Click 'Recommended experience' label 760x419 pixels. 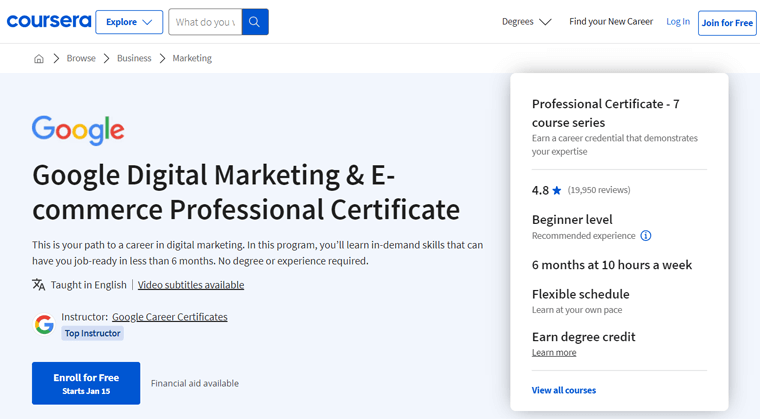[x=584, y=236]
